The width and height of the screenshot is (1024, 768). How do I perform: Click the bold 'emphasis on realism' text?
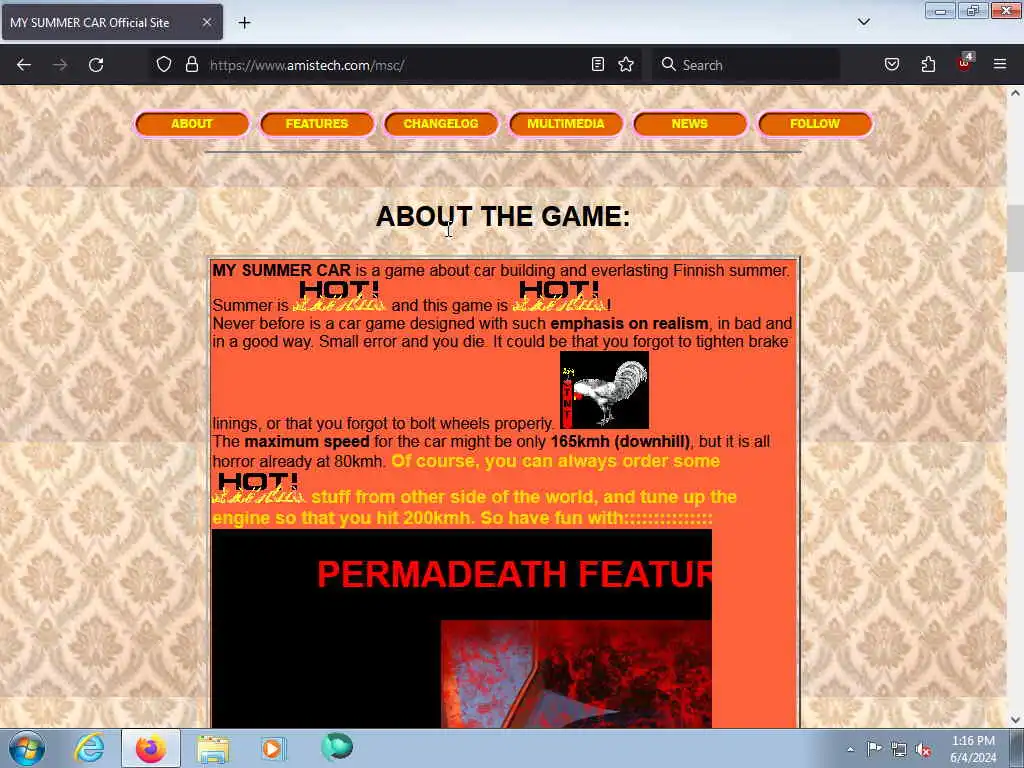click(x=629, y=323)
